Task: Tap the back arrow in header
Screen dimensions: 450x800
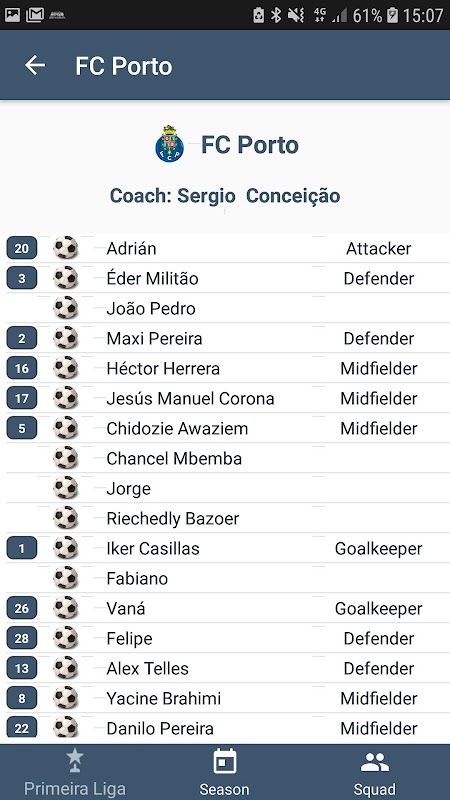Action: pyautogui.click(x=35, y=65)
